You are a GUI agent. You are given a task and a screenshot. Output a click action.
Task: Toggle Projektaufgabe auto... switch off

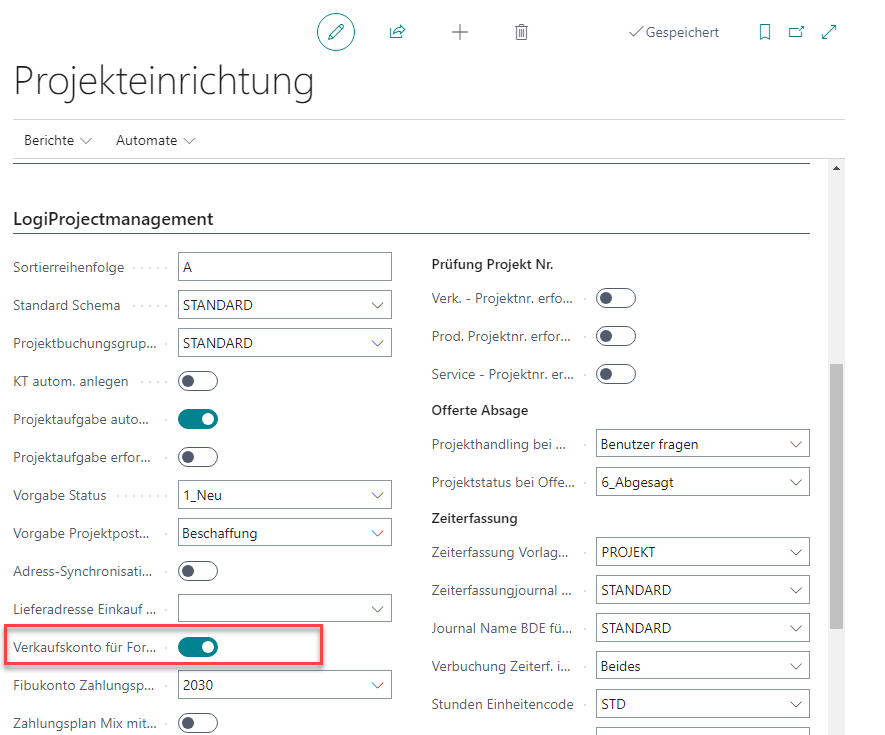(x=198, y=419)
